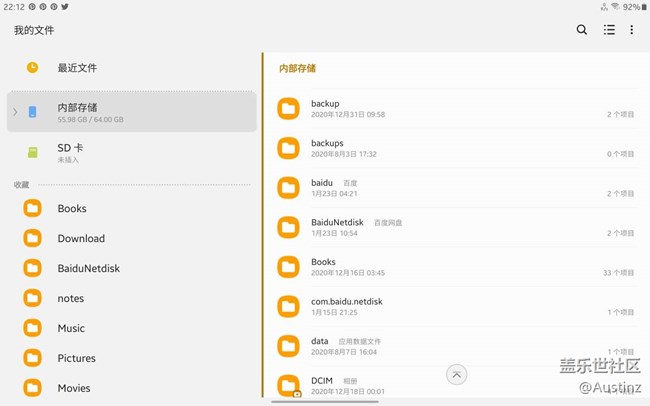Open the search magnifier icon

(582, 30)
